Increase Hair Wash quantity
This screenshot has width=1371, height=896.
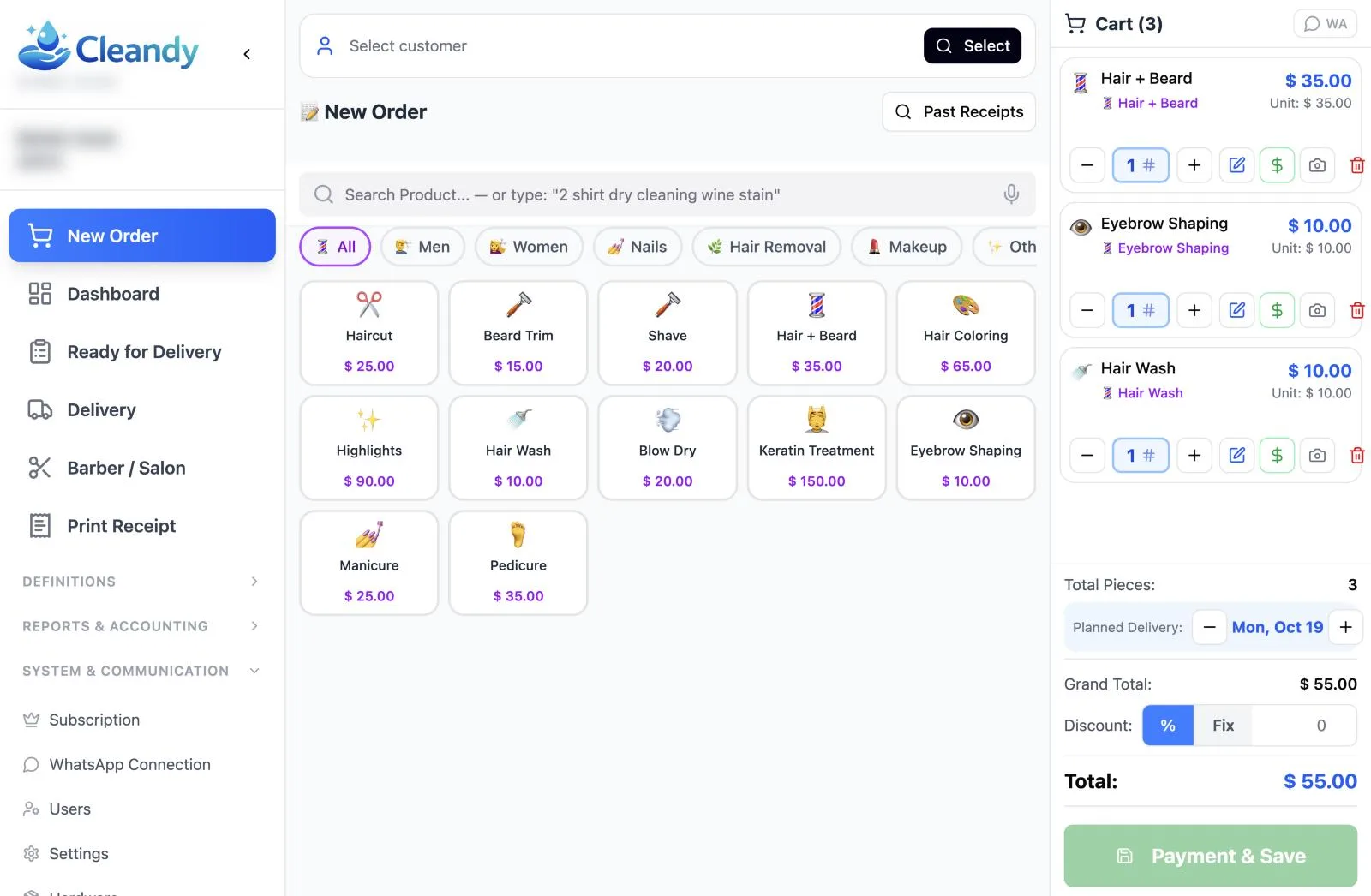tap(1194, 455)
